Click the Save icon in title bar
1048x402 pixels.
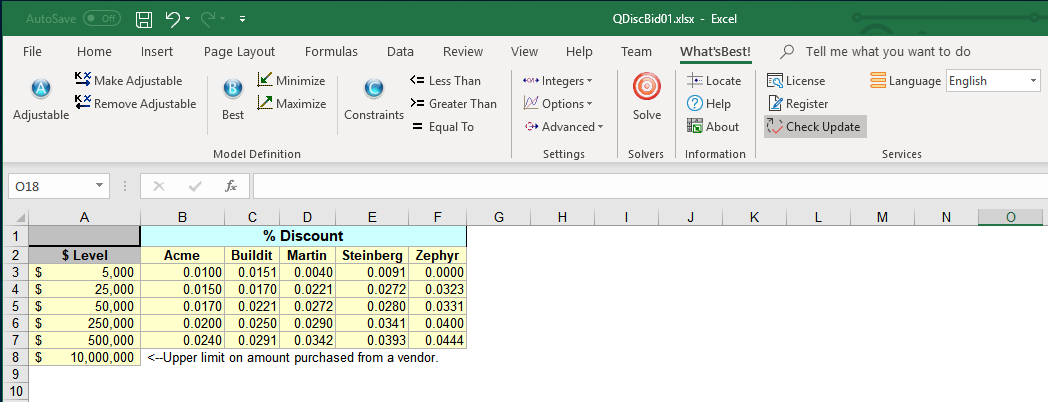(x=144, y=19)
